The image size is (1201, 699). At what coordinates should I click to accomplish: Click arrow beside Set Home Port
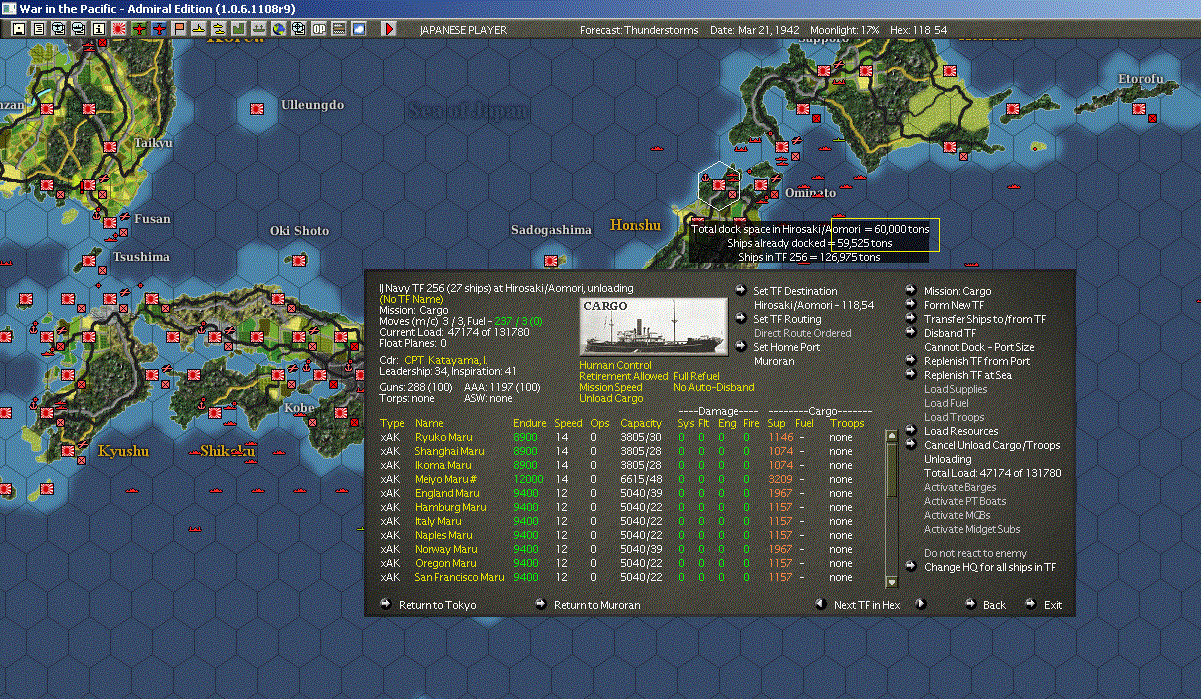point(741,346)
